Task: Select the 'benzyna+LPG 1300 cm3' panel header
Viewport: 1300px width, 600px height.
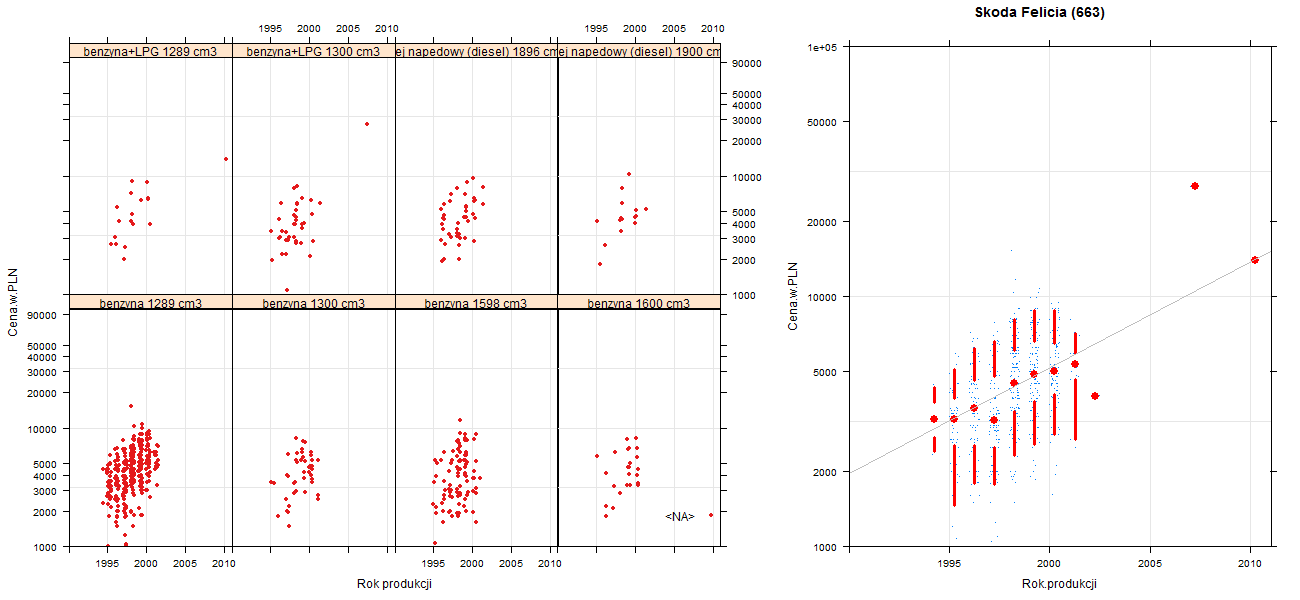Action: pyautogui.click(x=313, y=51)
